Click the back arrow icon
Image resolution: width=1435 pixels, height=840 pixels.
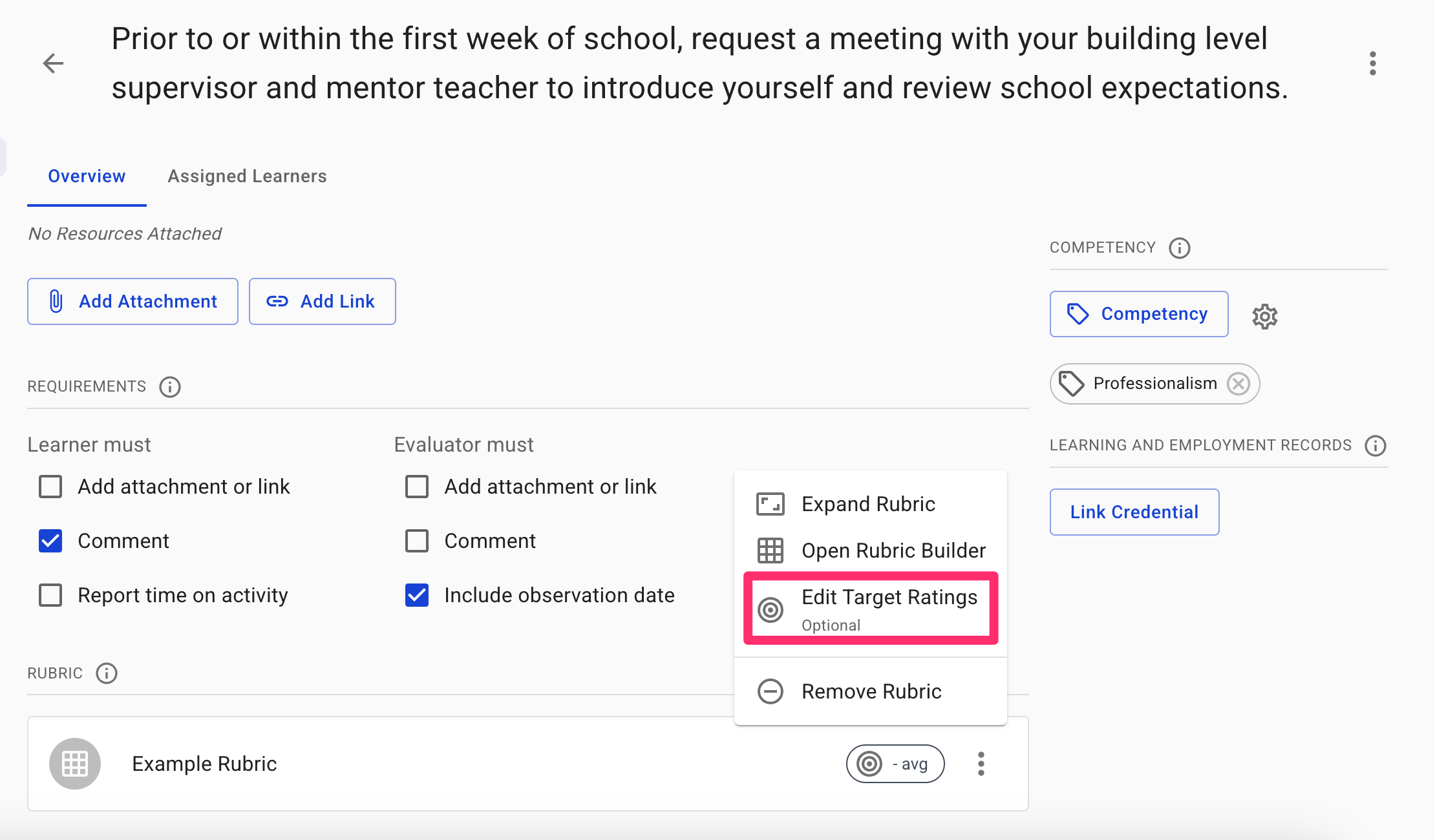coord(53,63)
